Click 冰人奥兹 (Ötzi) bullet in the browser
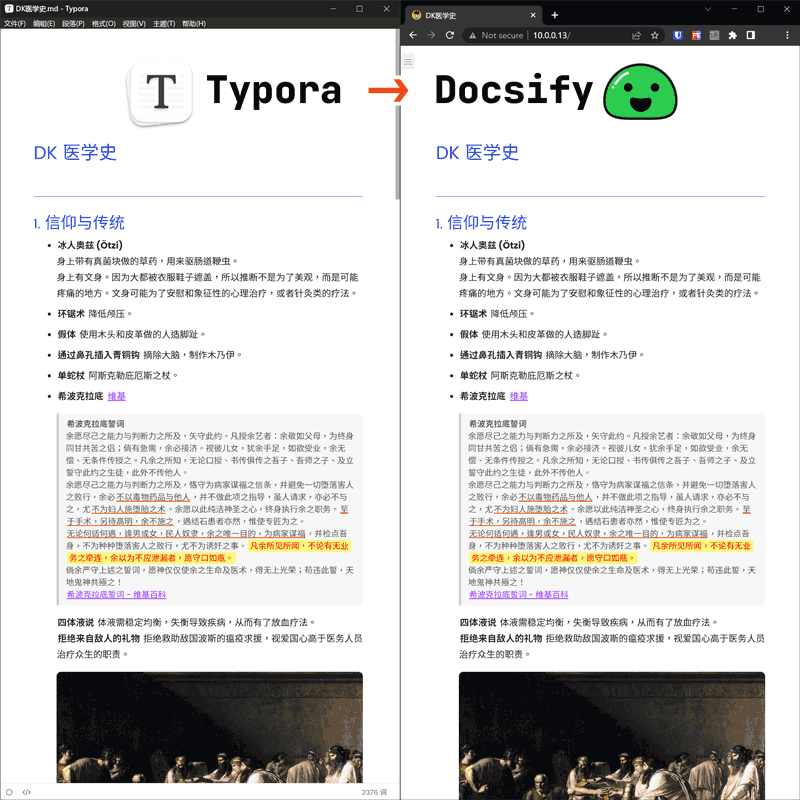The image size is (800, 800). (x=492, y=245)
